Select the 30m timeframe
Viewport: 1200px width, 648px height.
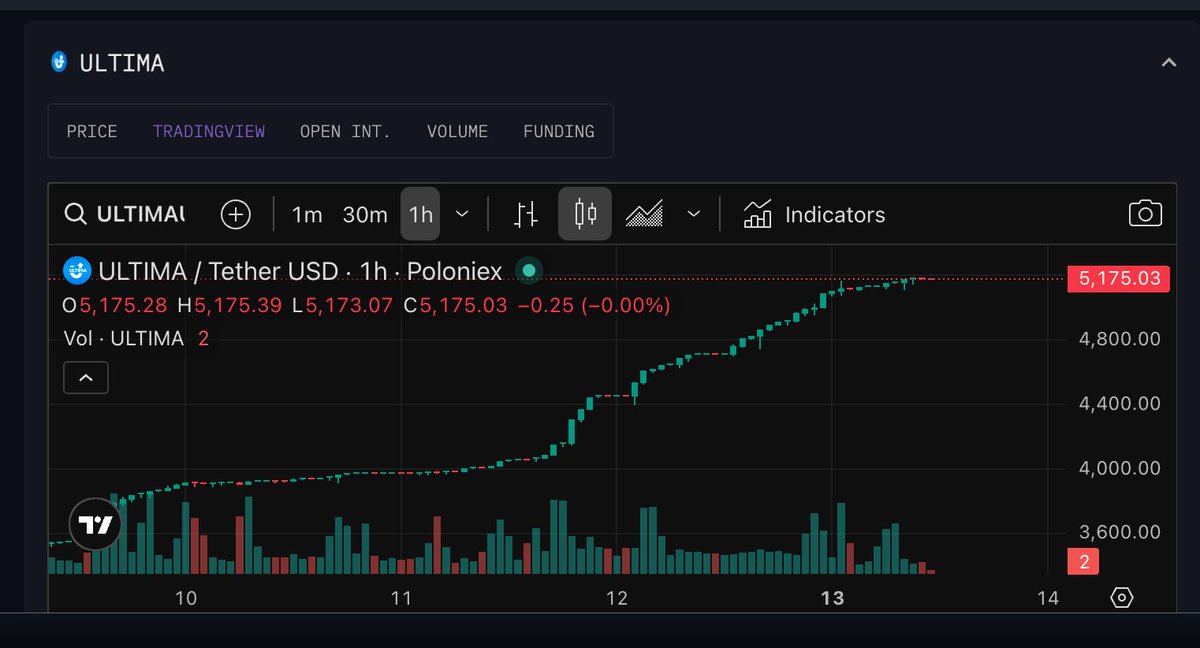(x=365, y=214)
